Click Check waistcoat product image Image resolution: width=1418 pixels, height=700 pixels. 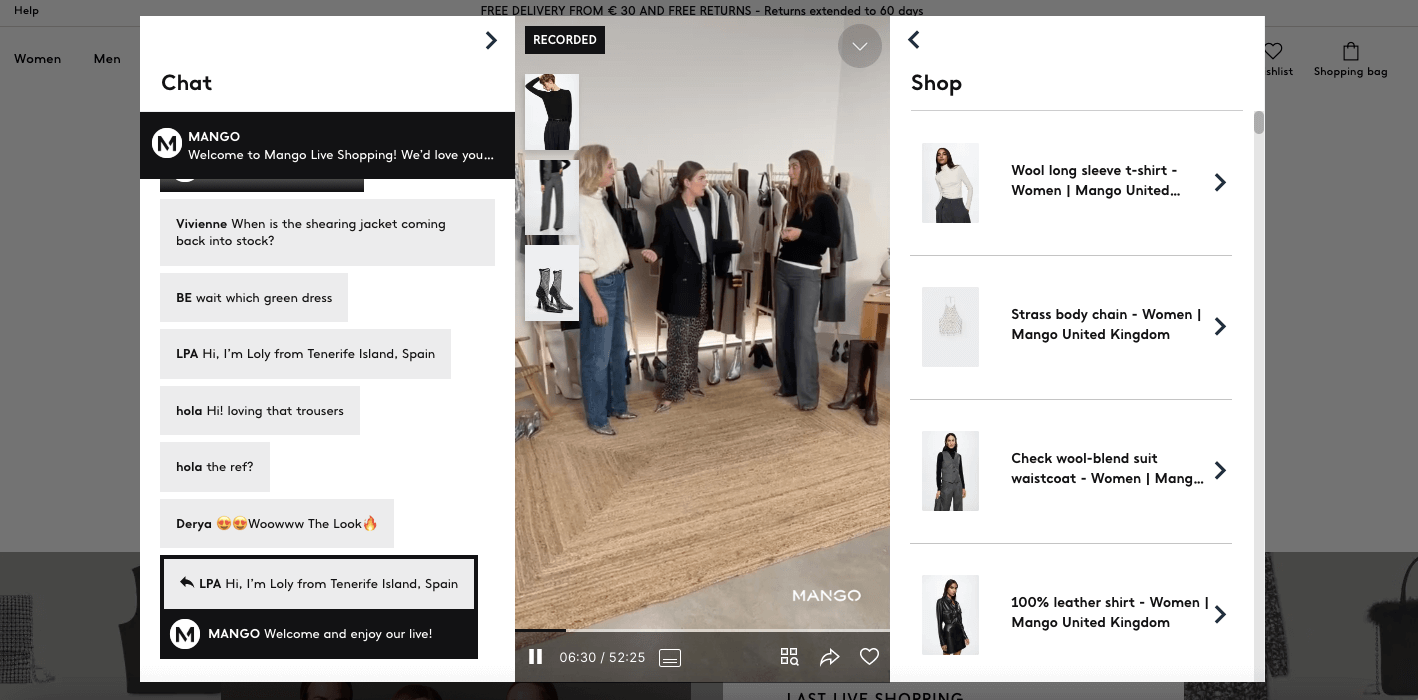(x=950, y=471)
